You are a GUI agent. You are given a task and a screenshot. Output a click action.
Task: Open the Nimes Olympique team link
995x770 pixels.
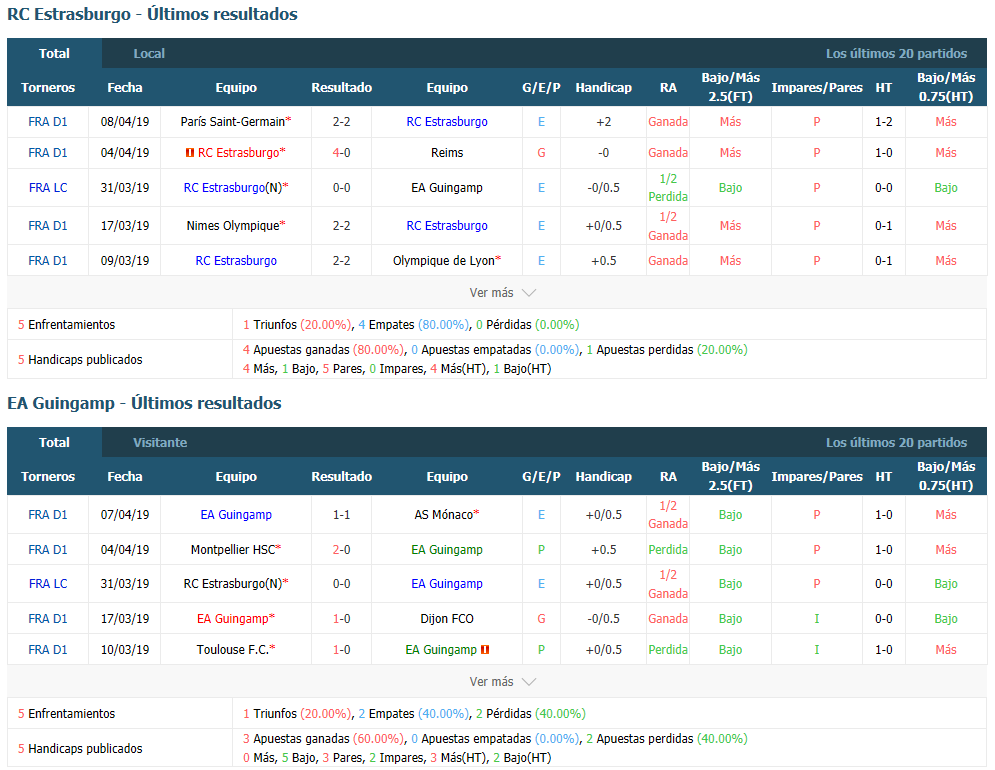(233, 225)
